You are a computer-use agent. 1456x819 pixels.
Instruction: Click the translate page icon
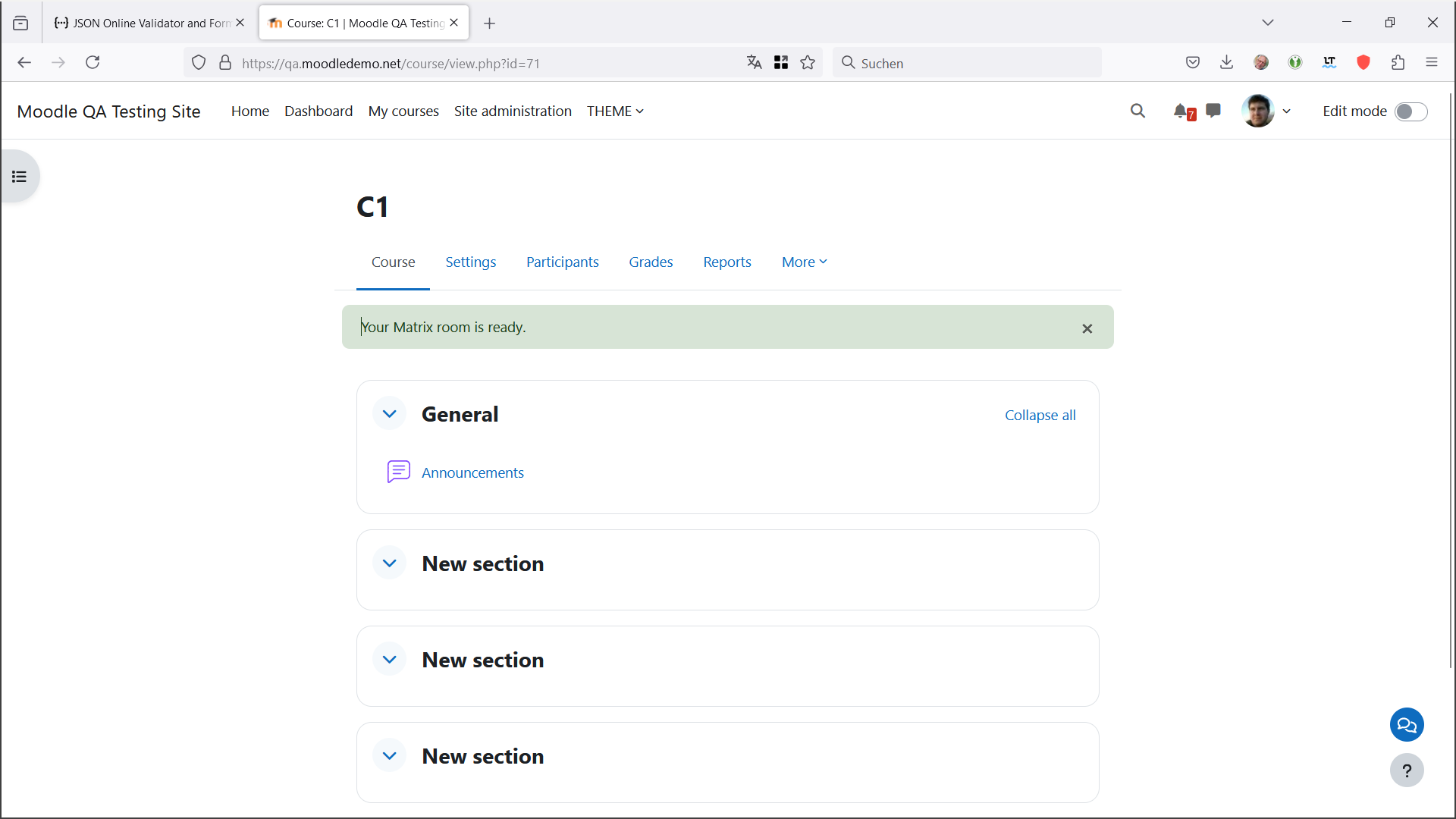(754, 62)
